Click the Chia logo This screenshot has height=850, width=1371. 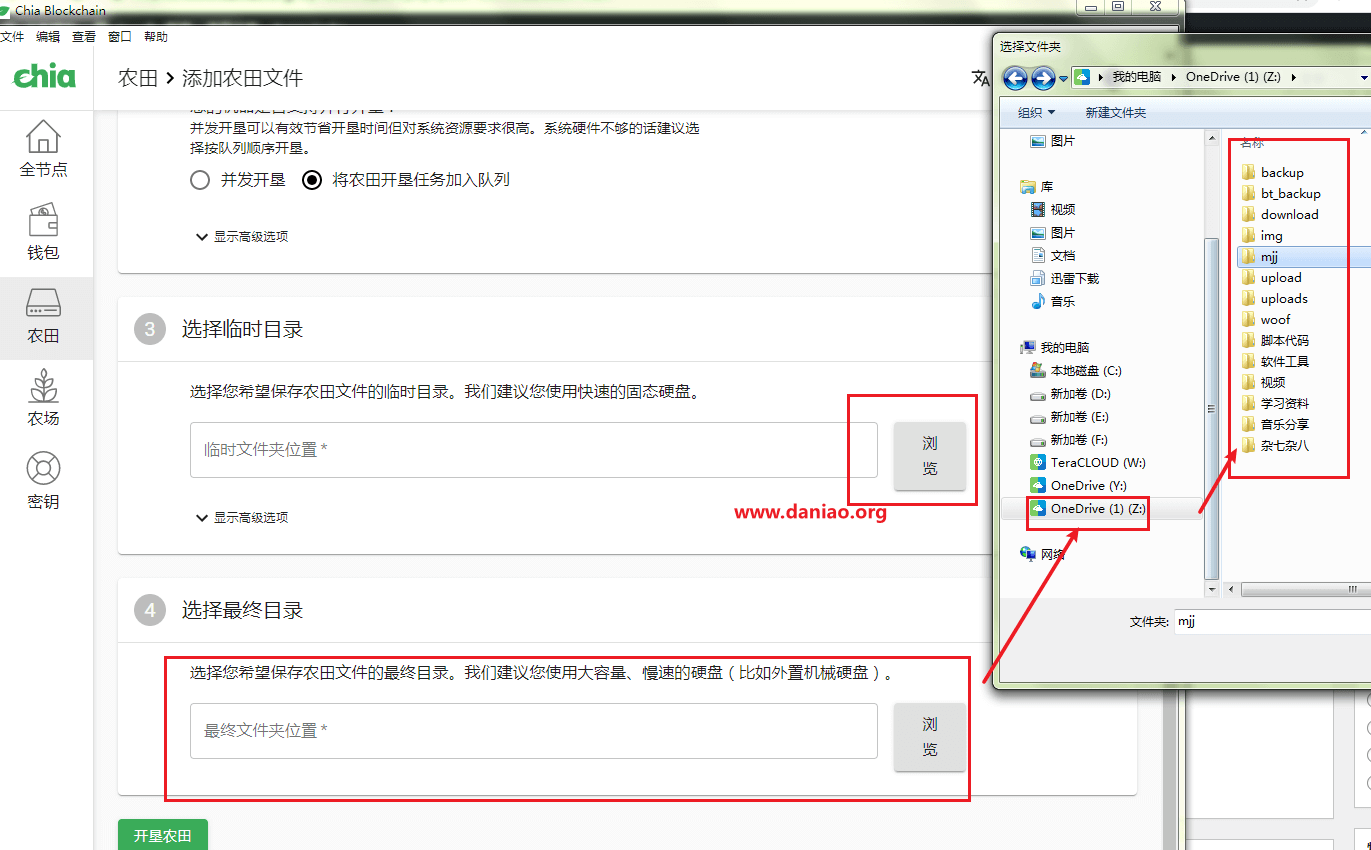click(x=44, y=77)
